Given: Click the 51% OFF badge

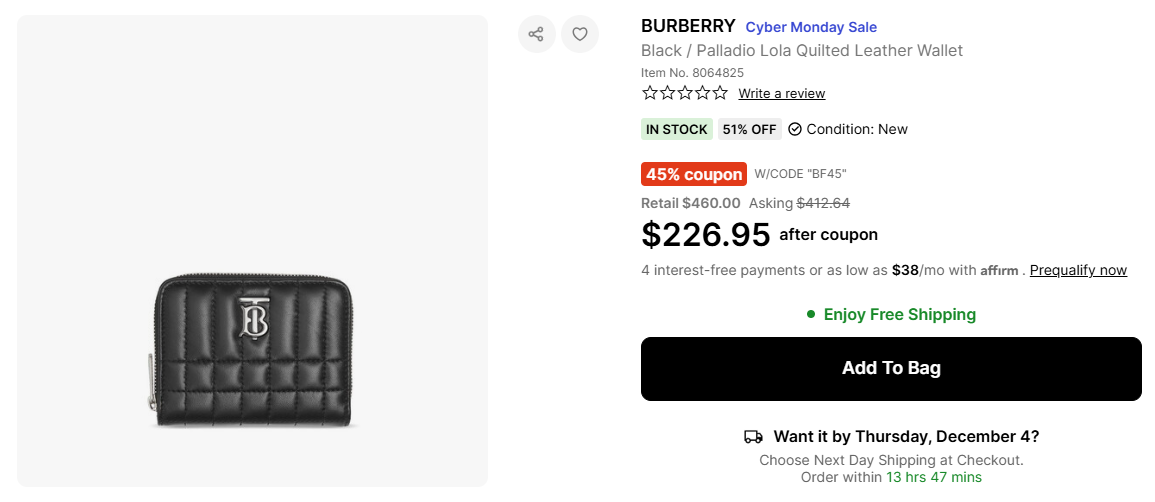Looking at the screenshot, I should point(749,129).
